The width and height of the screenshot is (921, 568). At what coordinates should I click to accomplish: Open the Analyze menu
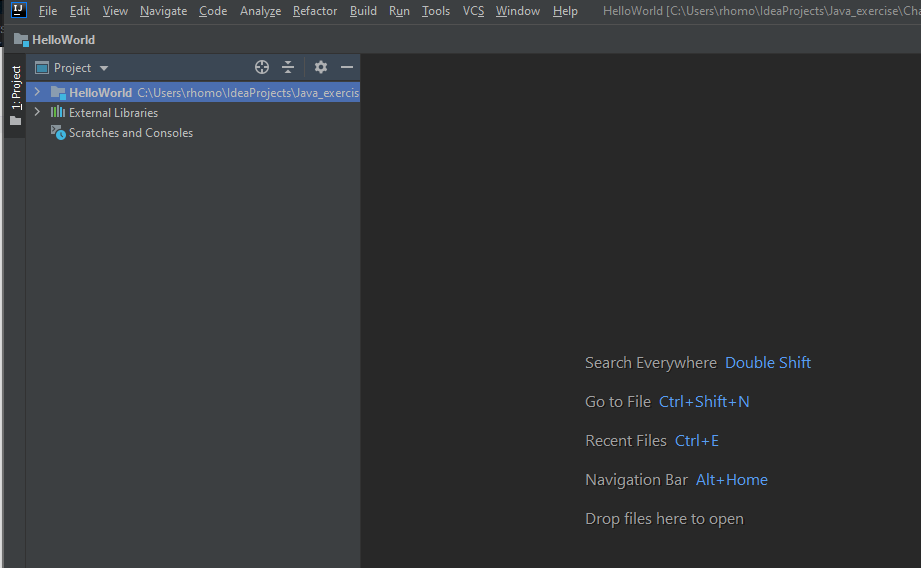pyautogui.click(x=260, y=11)
